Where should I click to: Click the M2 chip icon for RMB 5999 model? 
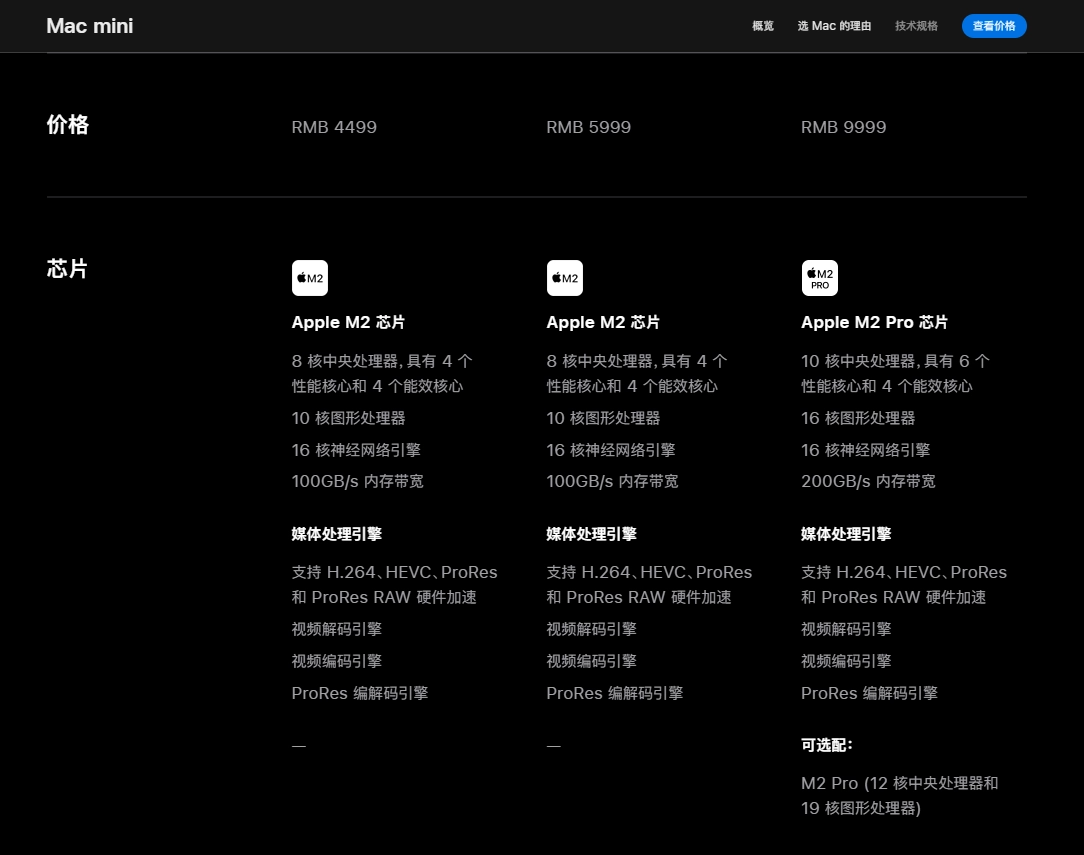tap(565, 278)
